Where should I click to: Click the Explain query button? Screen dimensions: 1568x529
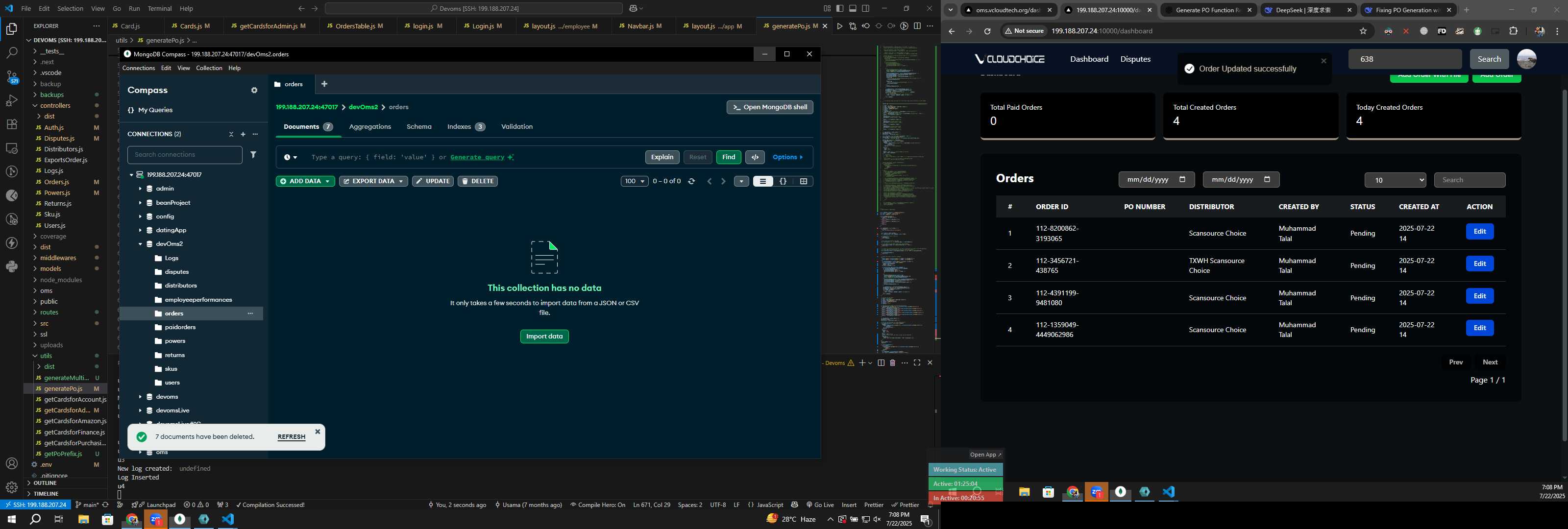coord(662,157)
